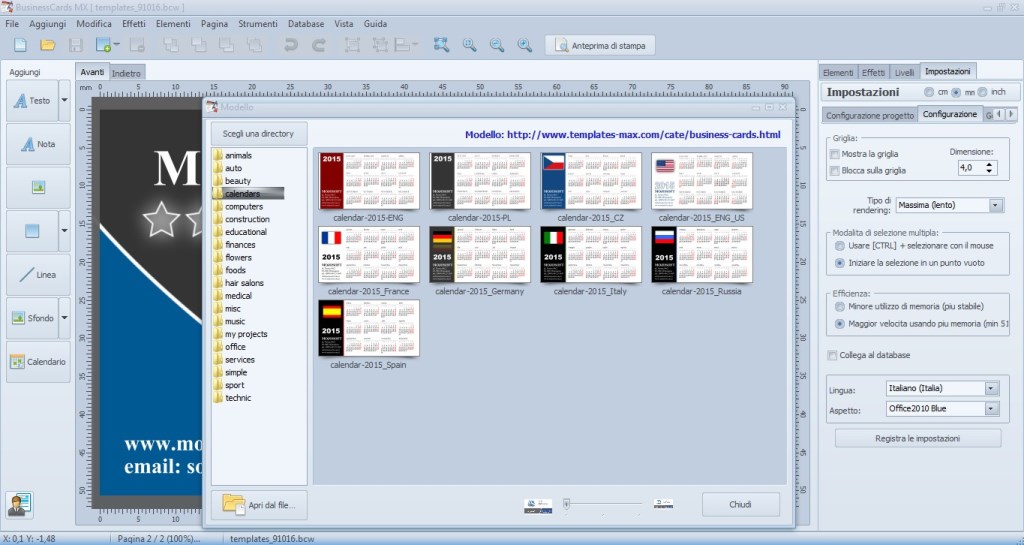Click the Zoom to fit icon
This screenshot has width=1024, height=545.
click(441, 45)
